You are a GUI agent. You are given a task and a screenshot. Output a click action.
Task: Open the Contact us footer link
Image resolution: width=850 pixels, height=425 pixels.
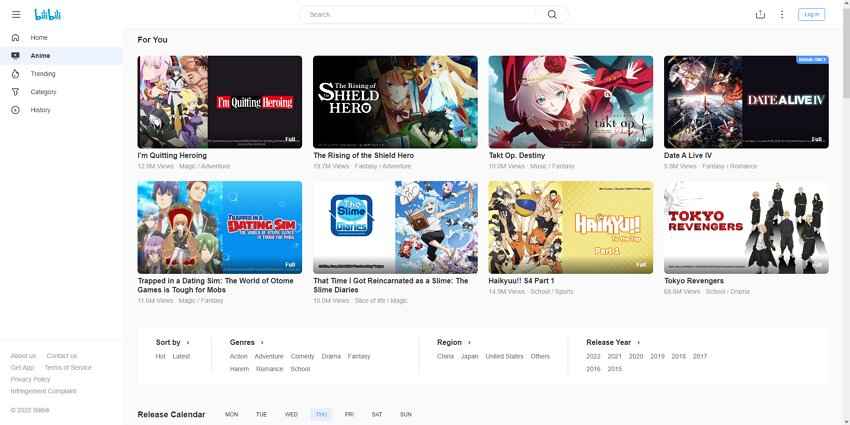62,356
